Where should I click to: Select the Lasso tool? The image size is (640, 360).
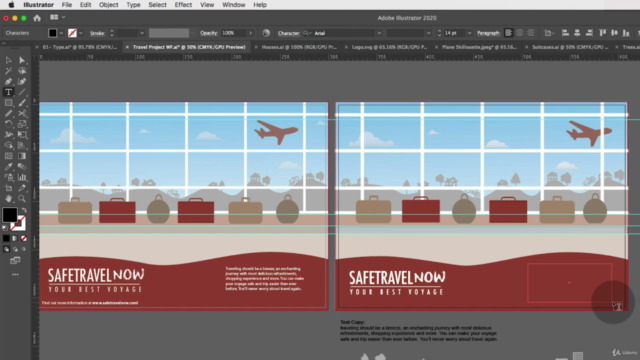(22, 71)
